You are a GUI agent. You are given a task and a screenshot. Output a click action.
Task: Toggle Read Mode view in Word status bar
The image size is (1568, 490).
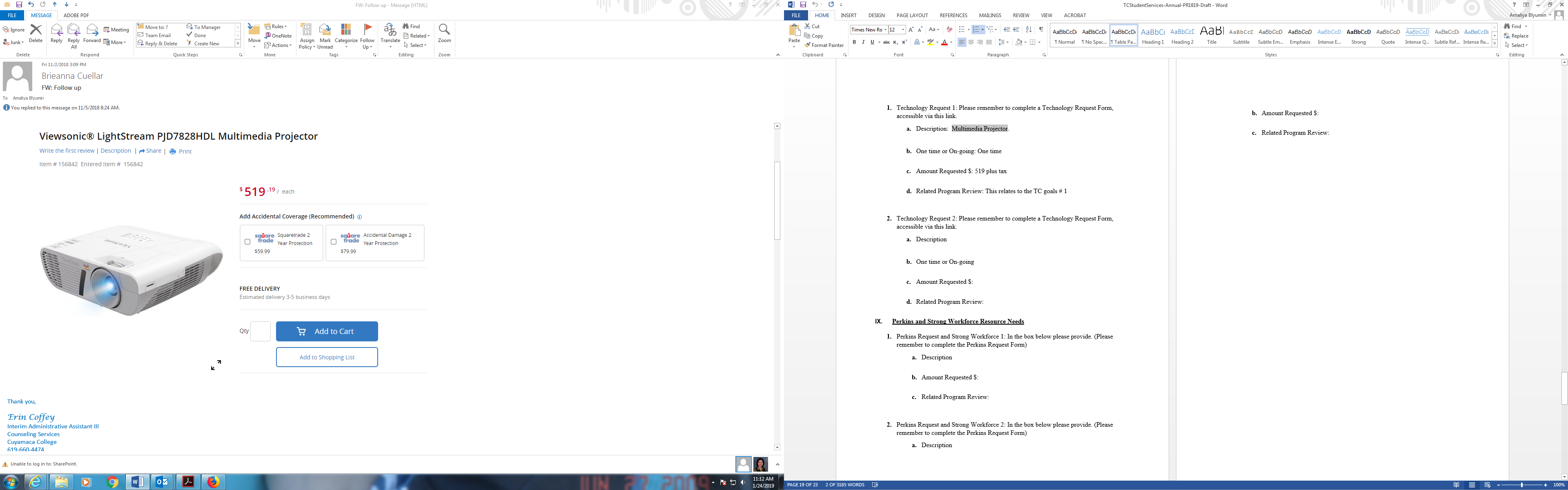[x=1457, y=485]
